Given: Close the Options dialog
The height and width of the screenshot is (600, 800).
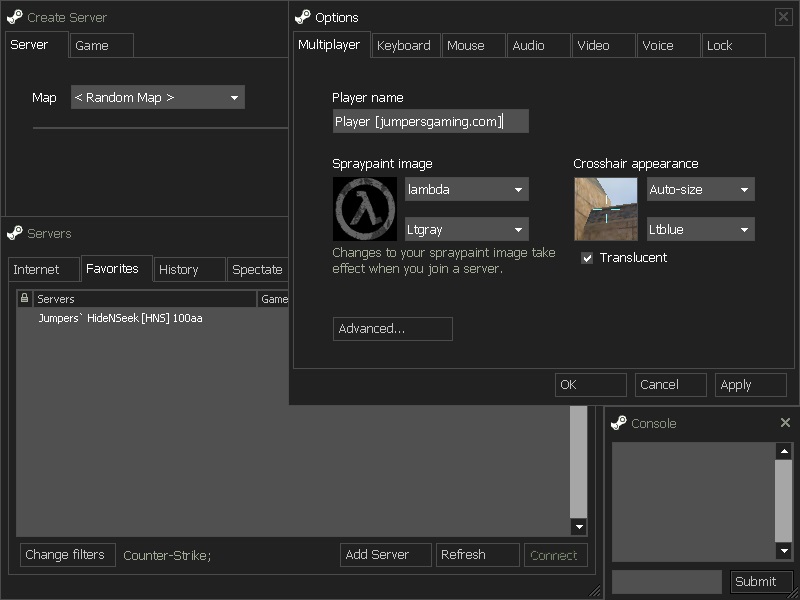Looking at the screenshot, I should coord(783,17).
